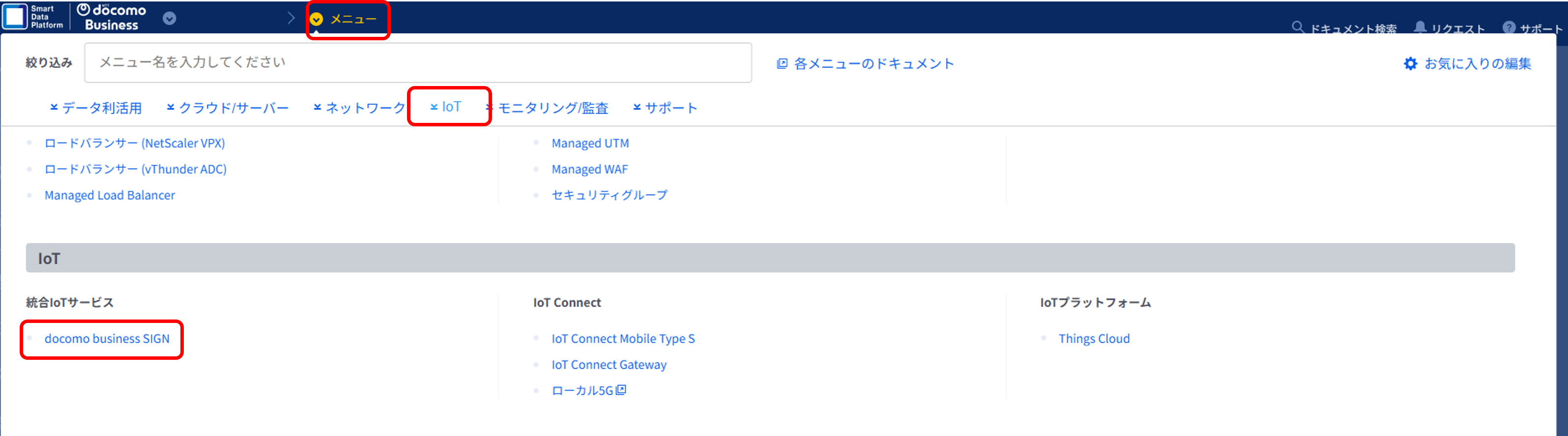Open the IoT Connect Gateway link
1568x436 pixels.
(609, 365)
